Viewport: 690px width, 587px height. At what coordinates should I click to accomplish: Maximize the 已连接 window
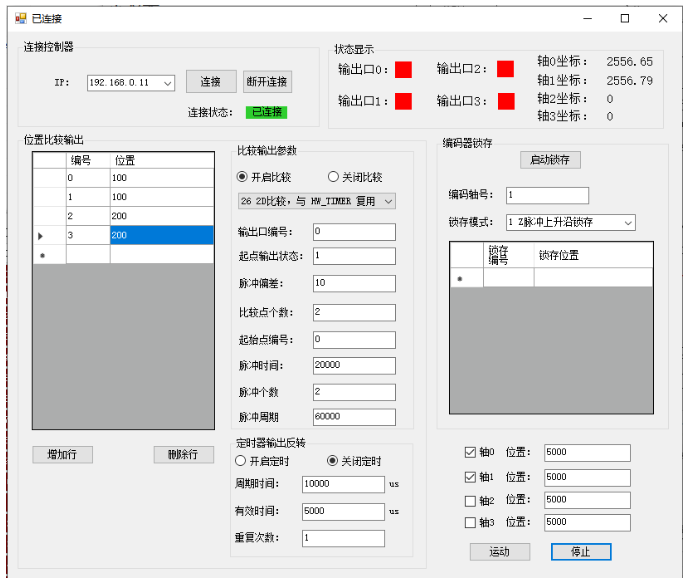625,18
